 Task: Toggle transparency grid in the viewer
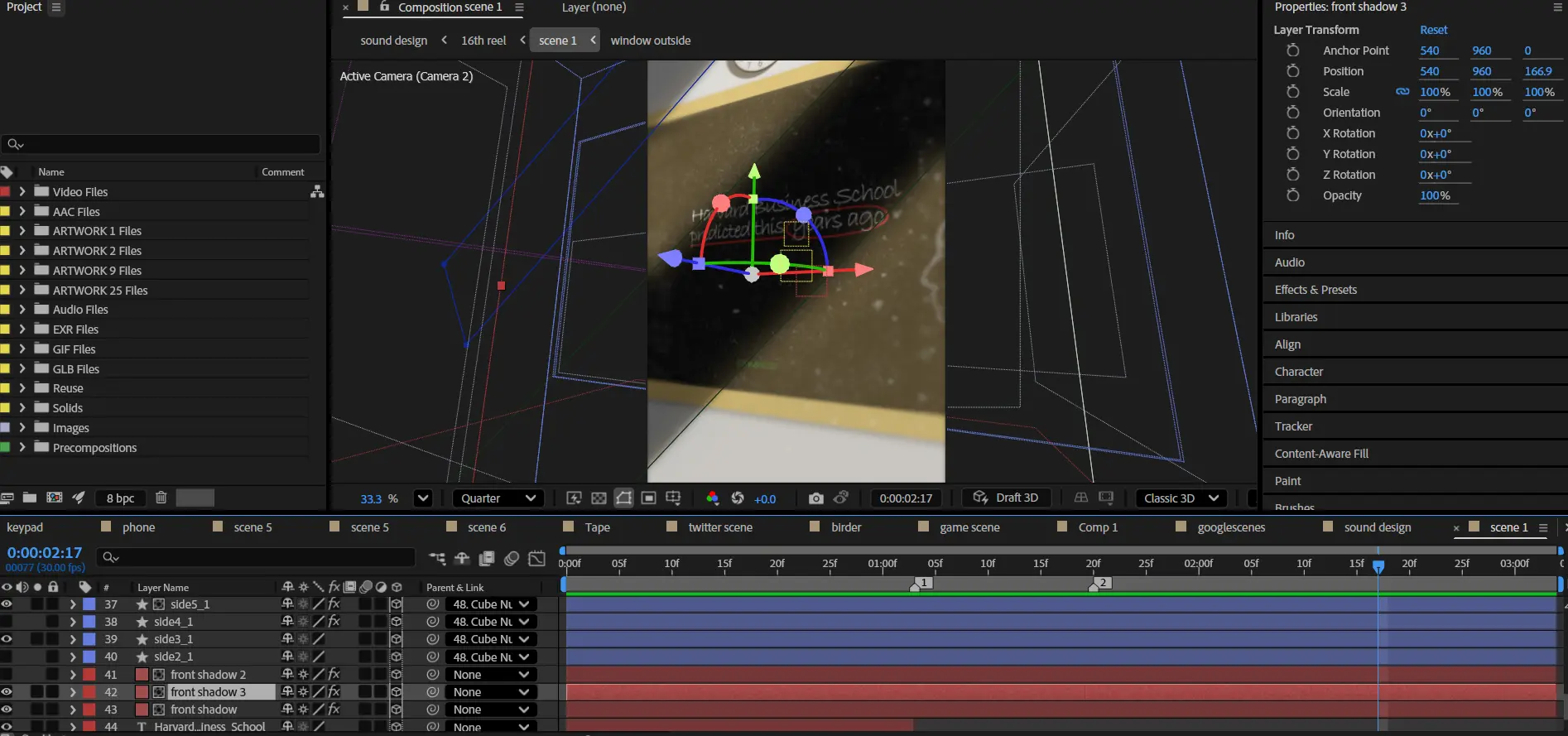(x=599, y=498)
